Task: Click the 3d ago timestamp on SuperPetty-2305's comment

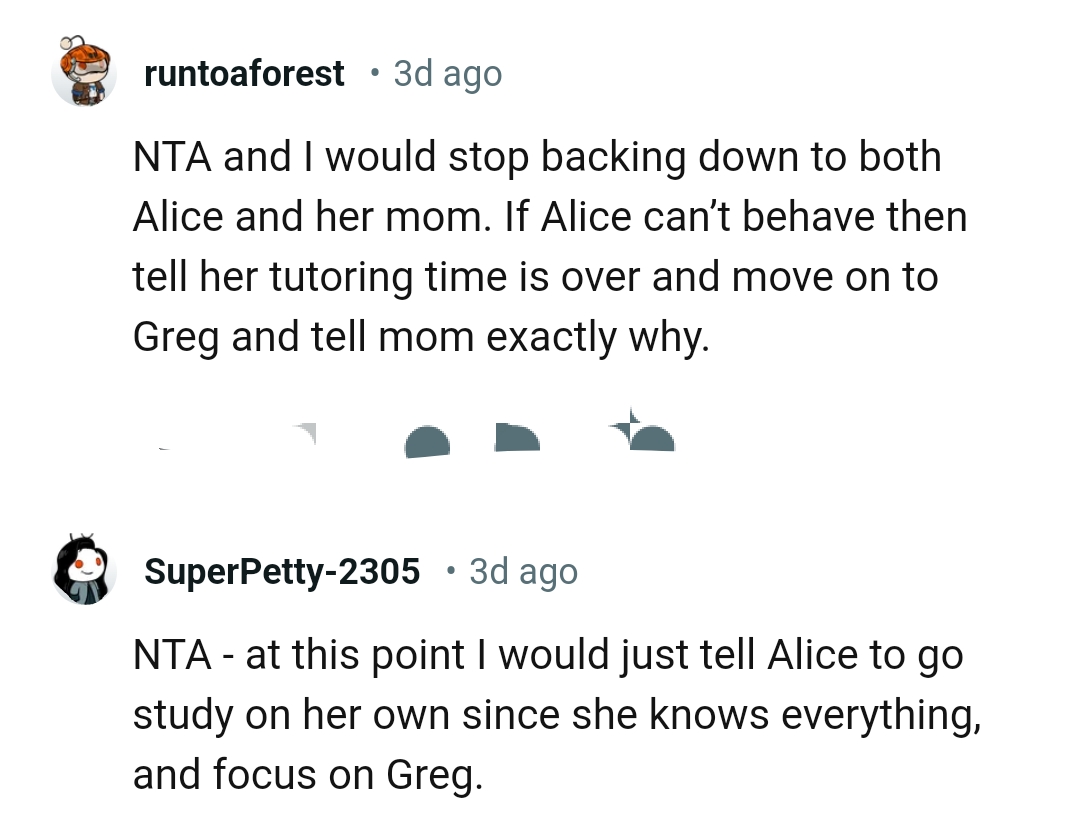Action: (523, 571)
